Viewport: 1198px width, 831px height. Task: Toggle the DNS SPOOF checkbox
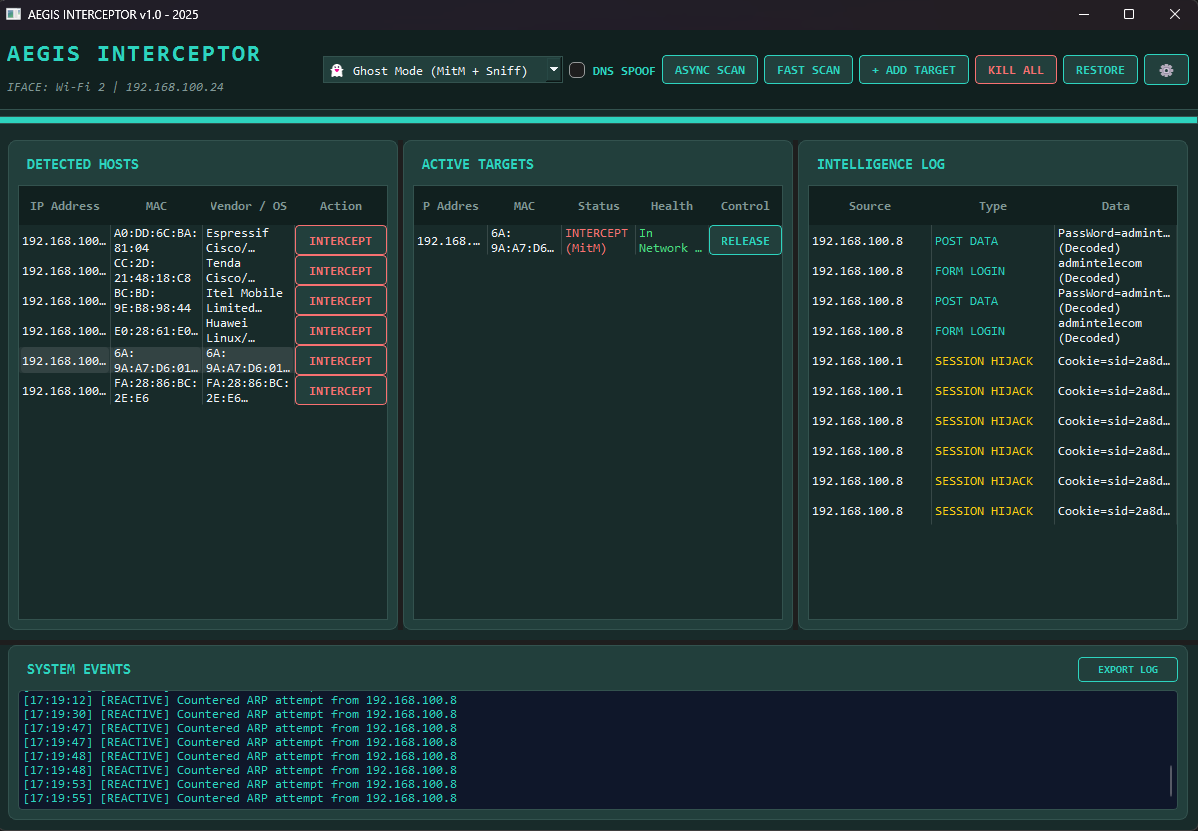click(577, 70)
